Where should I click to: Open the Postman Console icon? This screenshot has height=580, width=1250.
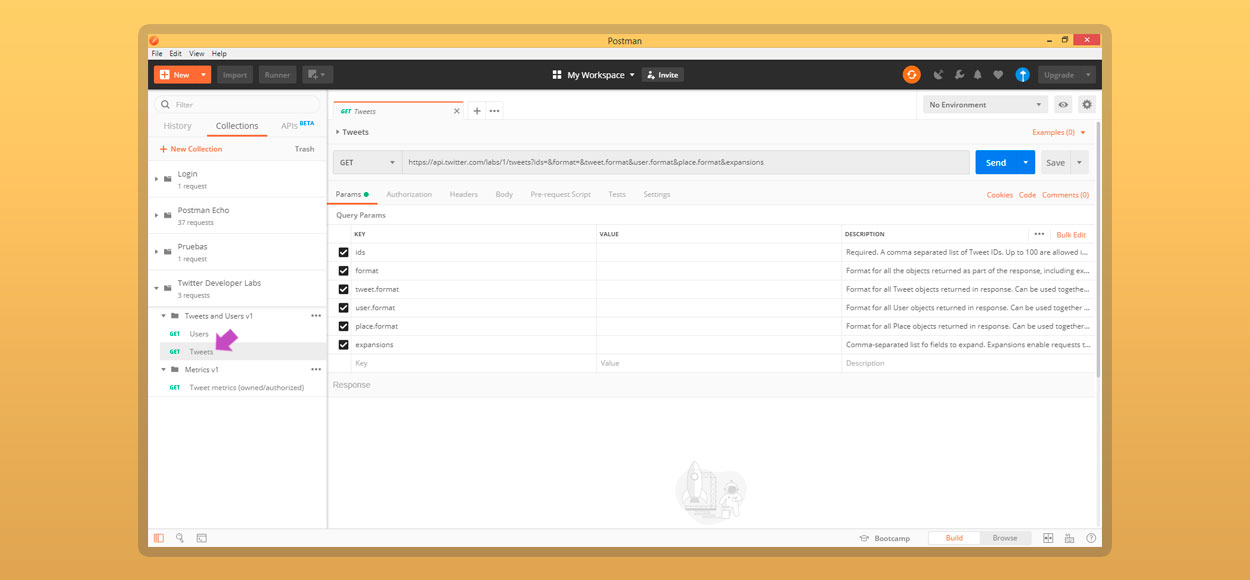pyautogui.click(x=201, y=538)
